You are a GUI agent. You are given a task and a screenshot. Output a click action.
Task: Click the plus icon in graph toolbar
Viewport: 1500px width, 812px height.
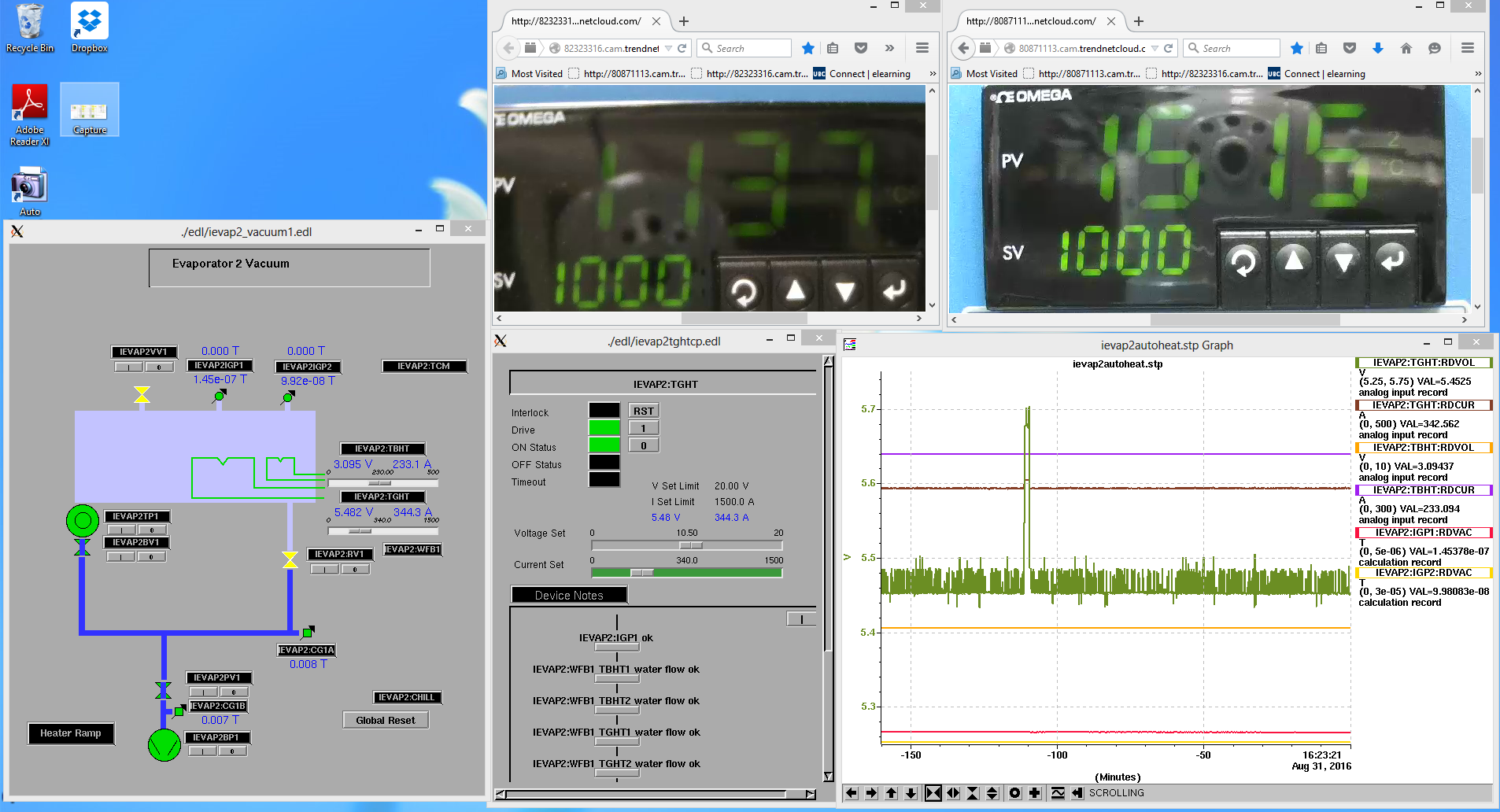click(x=1035, y=793)
